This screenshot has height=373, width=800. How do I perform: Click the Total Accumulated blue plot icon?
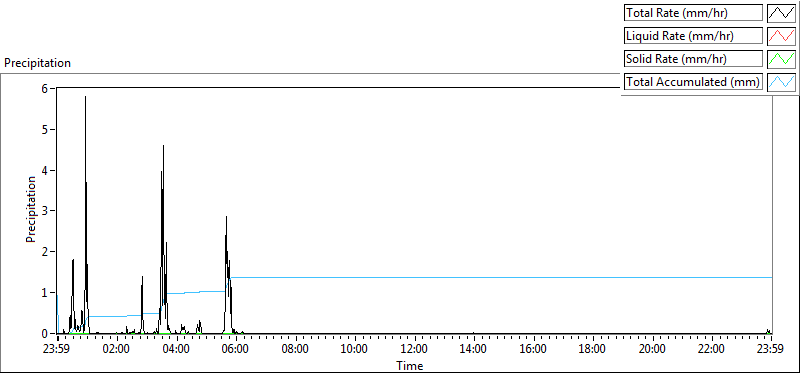781,82
